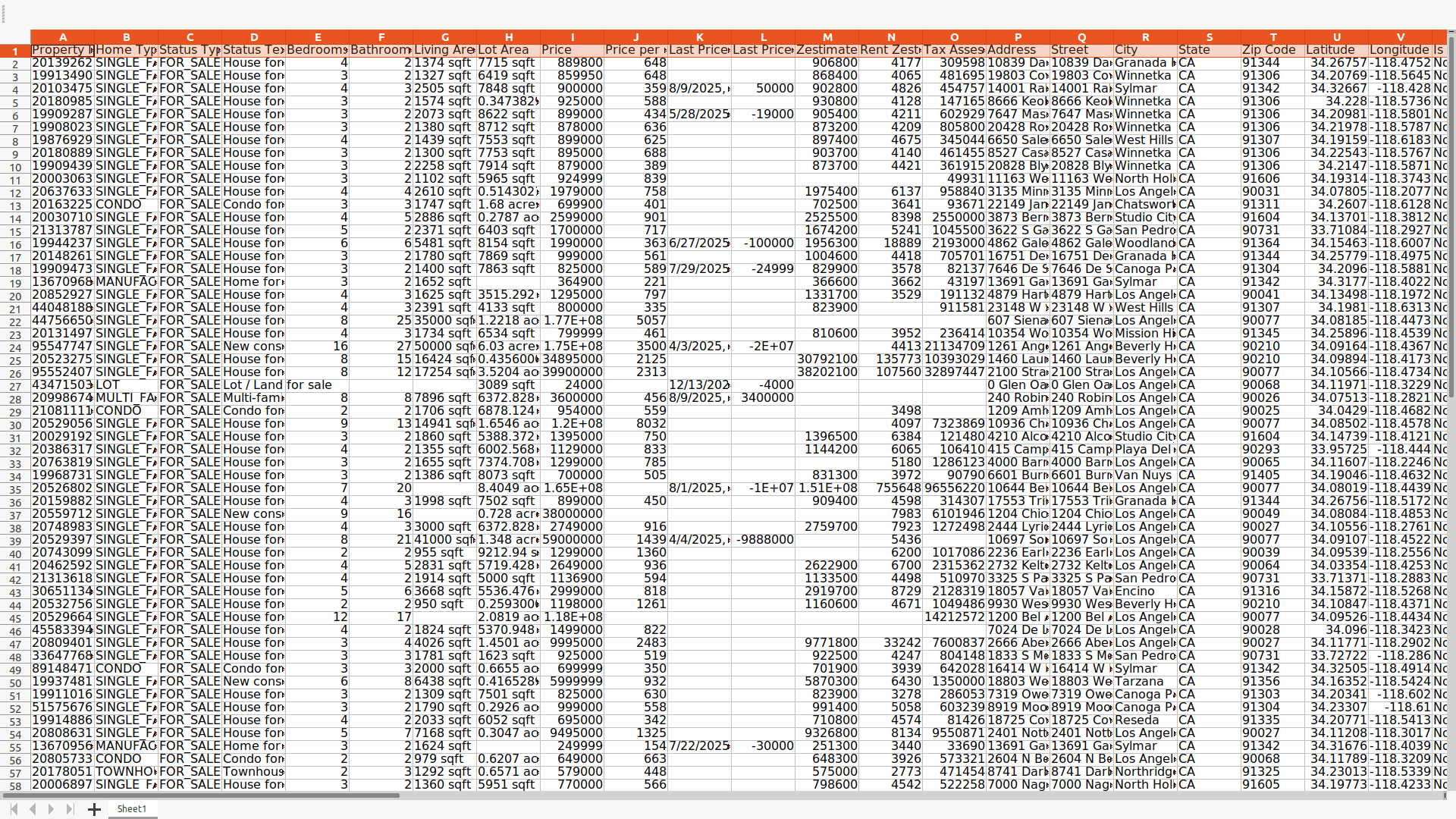Select the 'Zip Code' header cell
This screenshot has width=1456, height=819.
[1273, 50]
